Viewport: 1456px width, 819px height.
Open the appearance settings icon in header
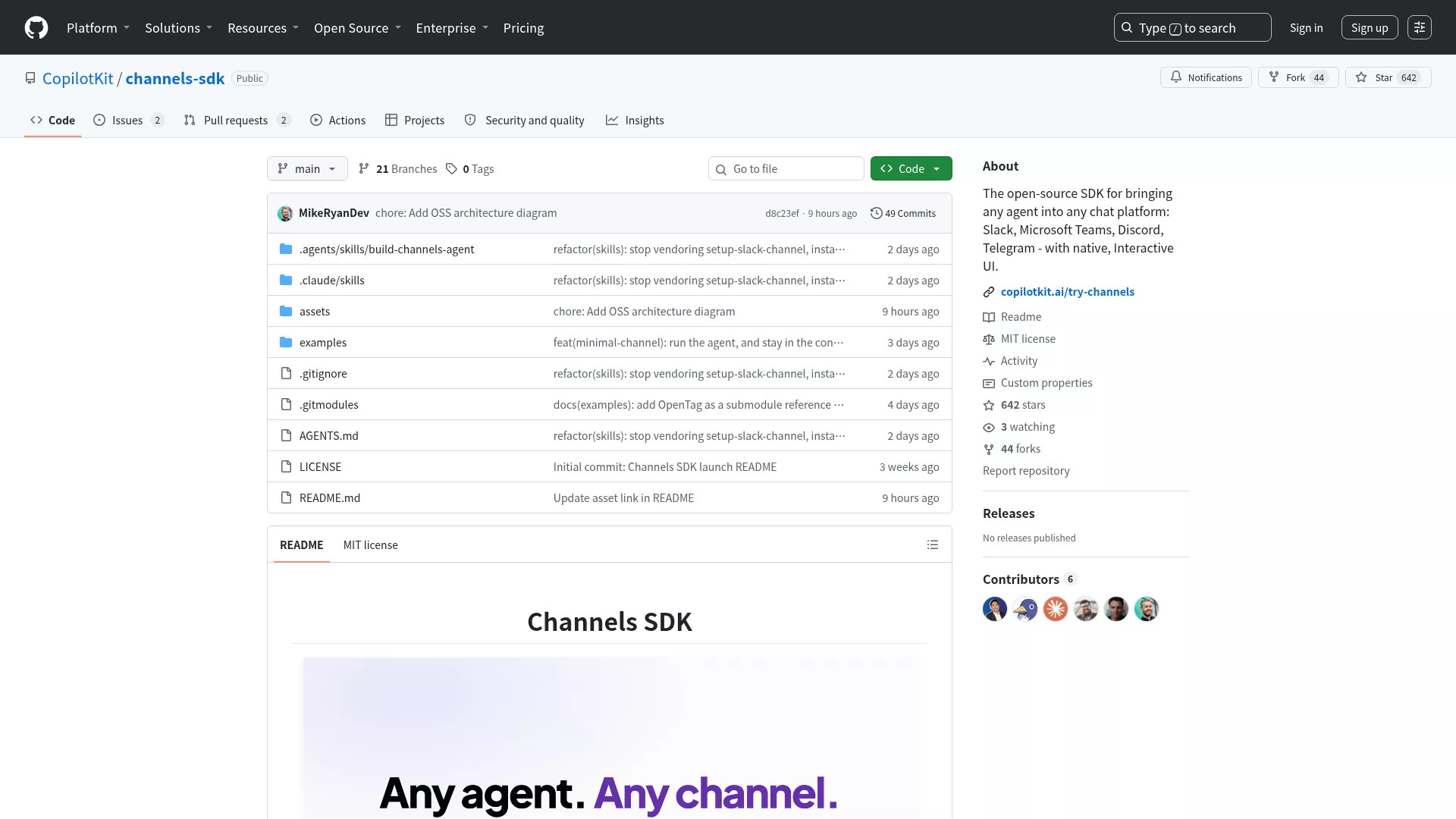point(1420,28)
